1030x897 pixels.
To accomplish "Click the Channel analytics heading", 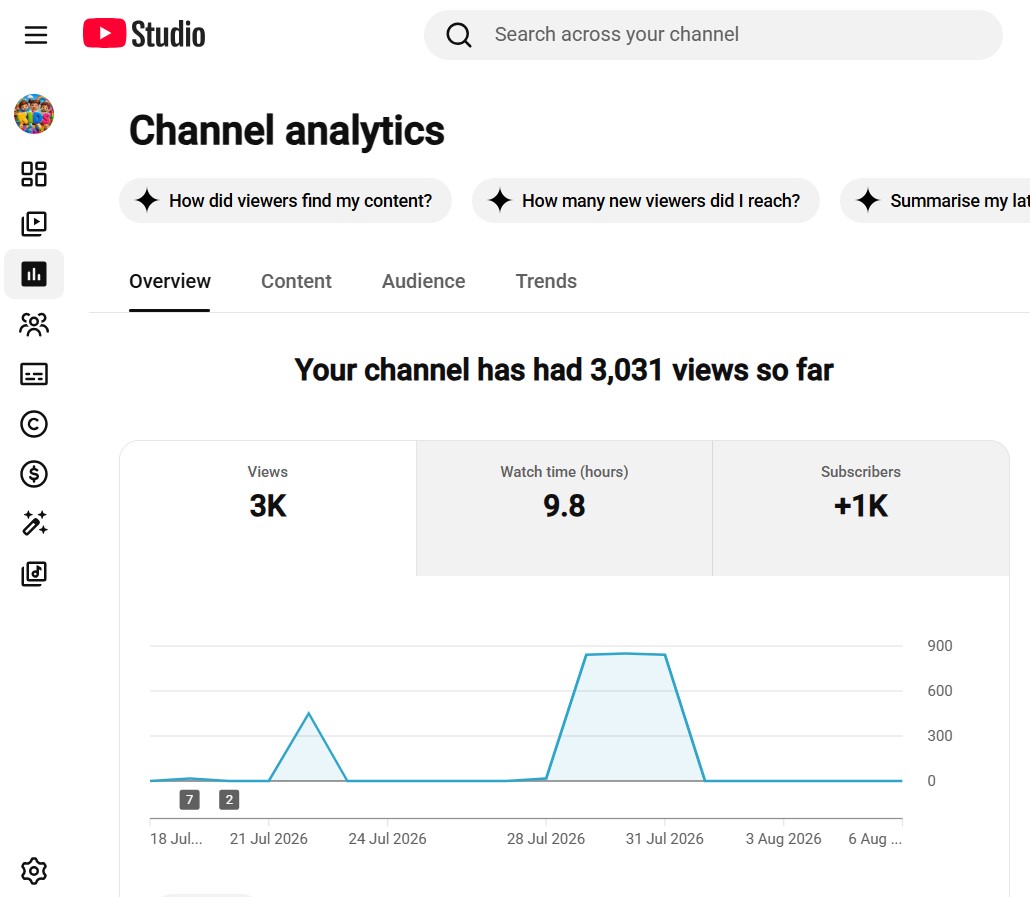I will (x=287, y=130).
